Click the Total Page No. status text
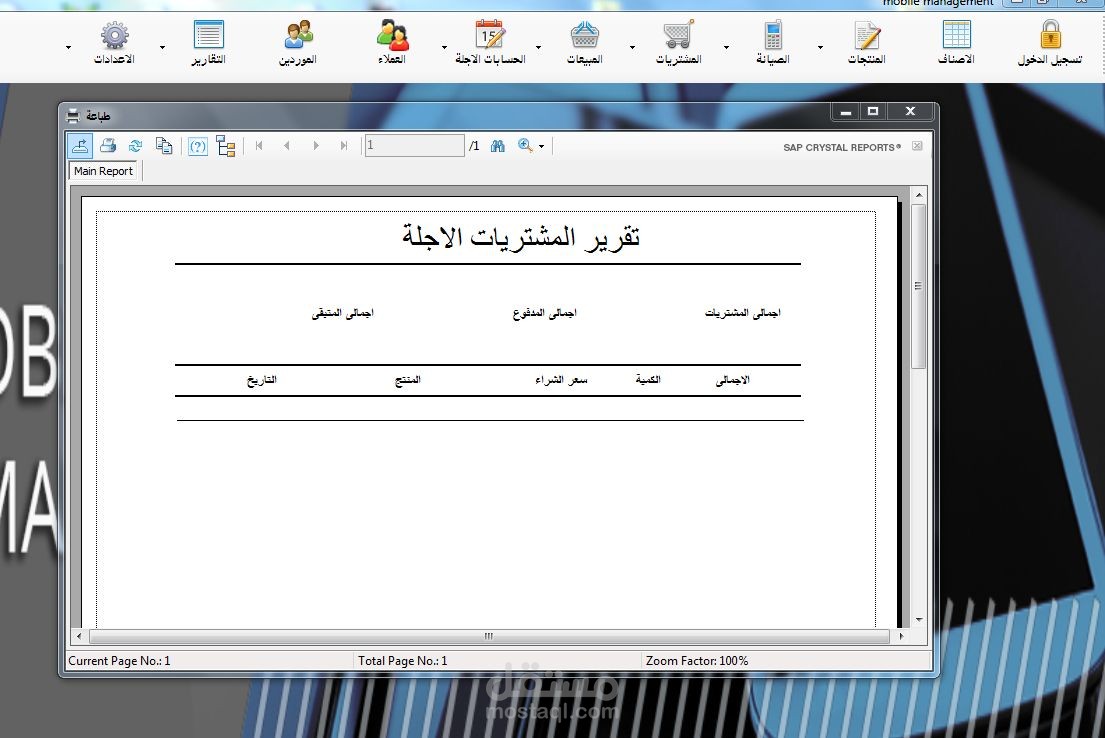Screen dimensions: 1105x738 pos(402,660)
